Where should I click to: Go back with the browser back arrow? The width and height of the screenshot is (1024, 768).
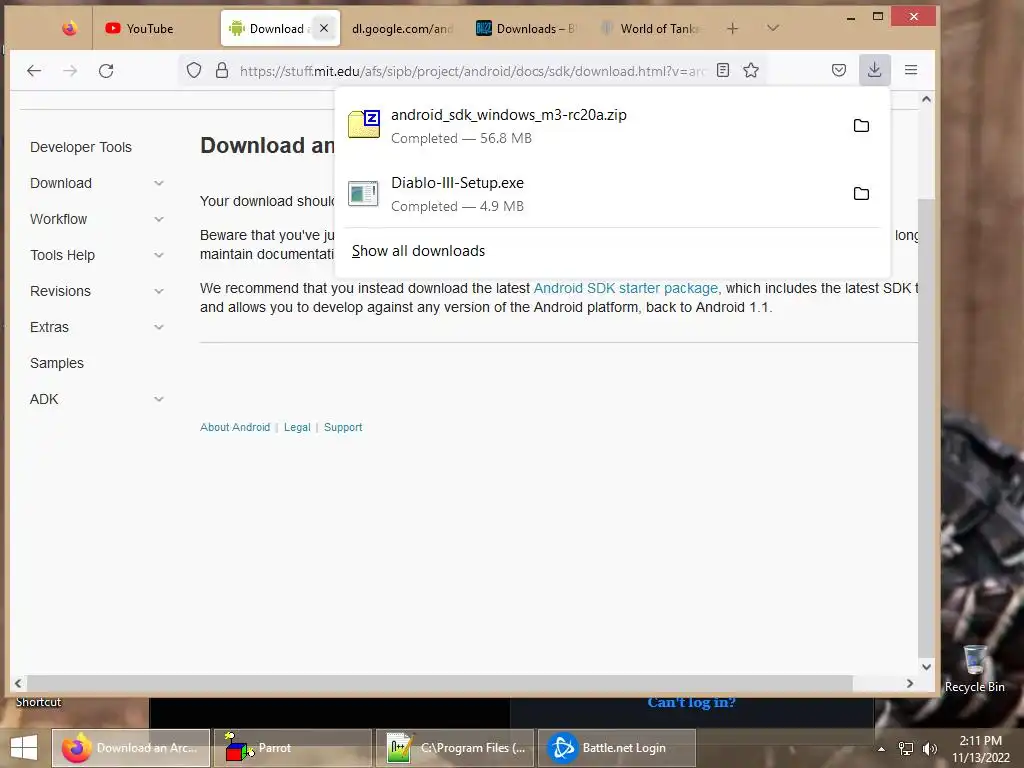point(34,71)
